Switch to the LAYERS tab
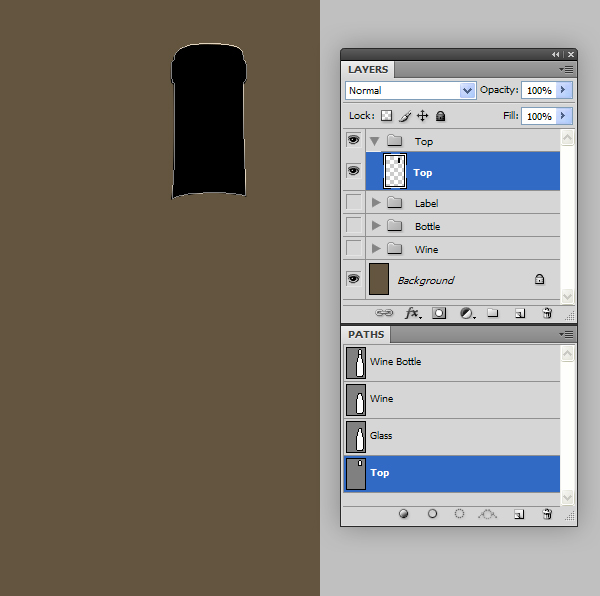 click(368, 70)
